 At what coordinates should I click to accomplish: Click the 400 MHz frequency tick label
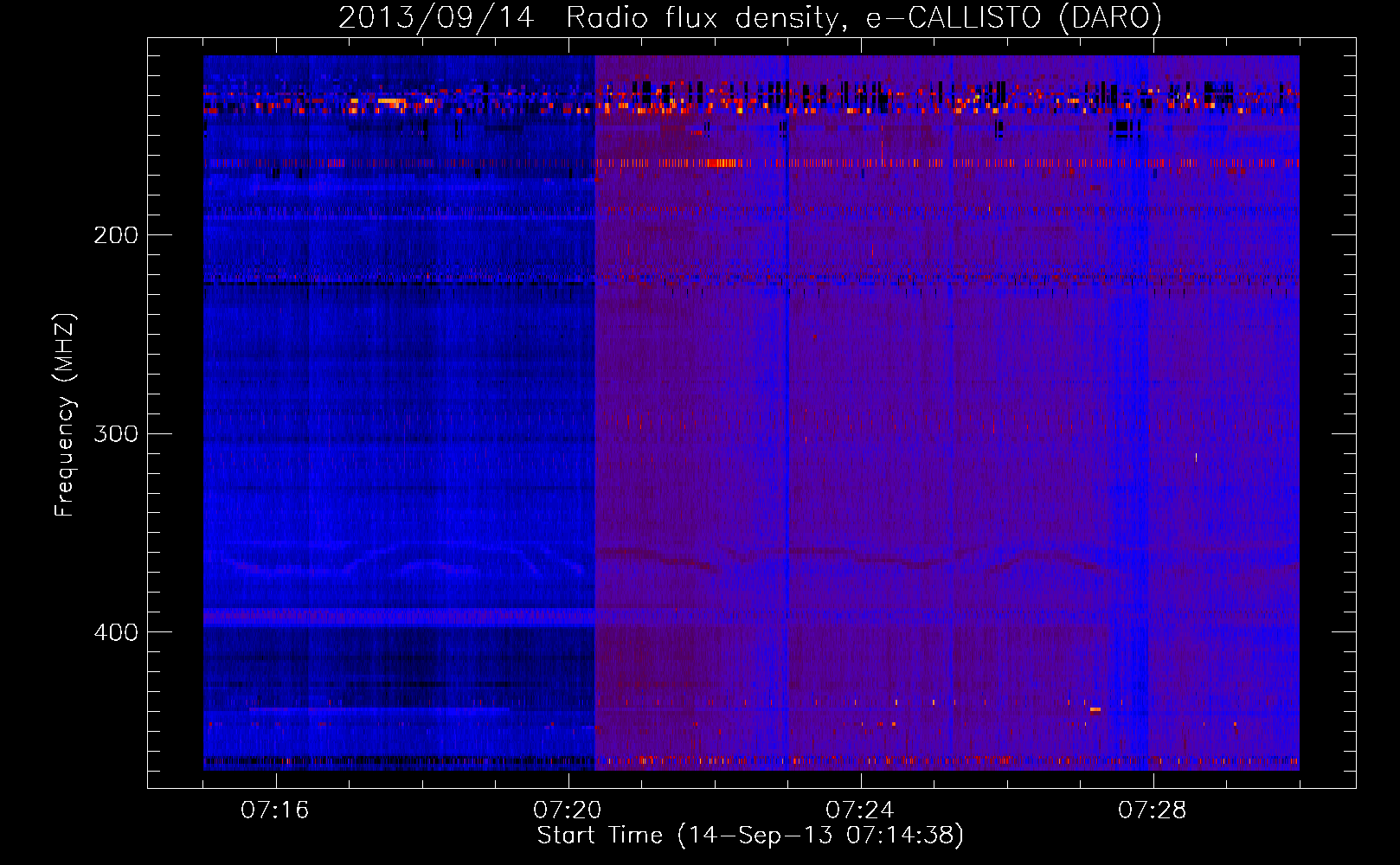click(116, 632)
